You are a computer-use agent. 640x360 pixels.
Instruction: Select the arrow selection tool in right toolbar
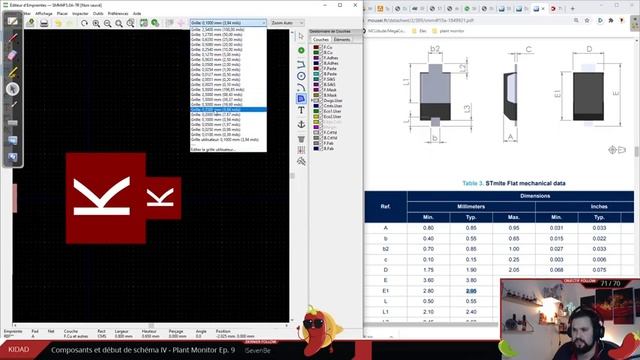301,36
